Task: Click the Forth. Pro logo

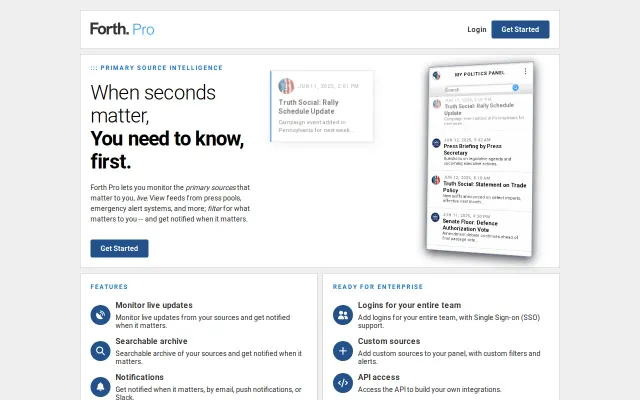Action: (122, 29)
